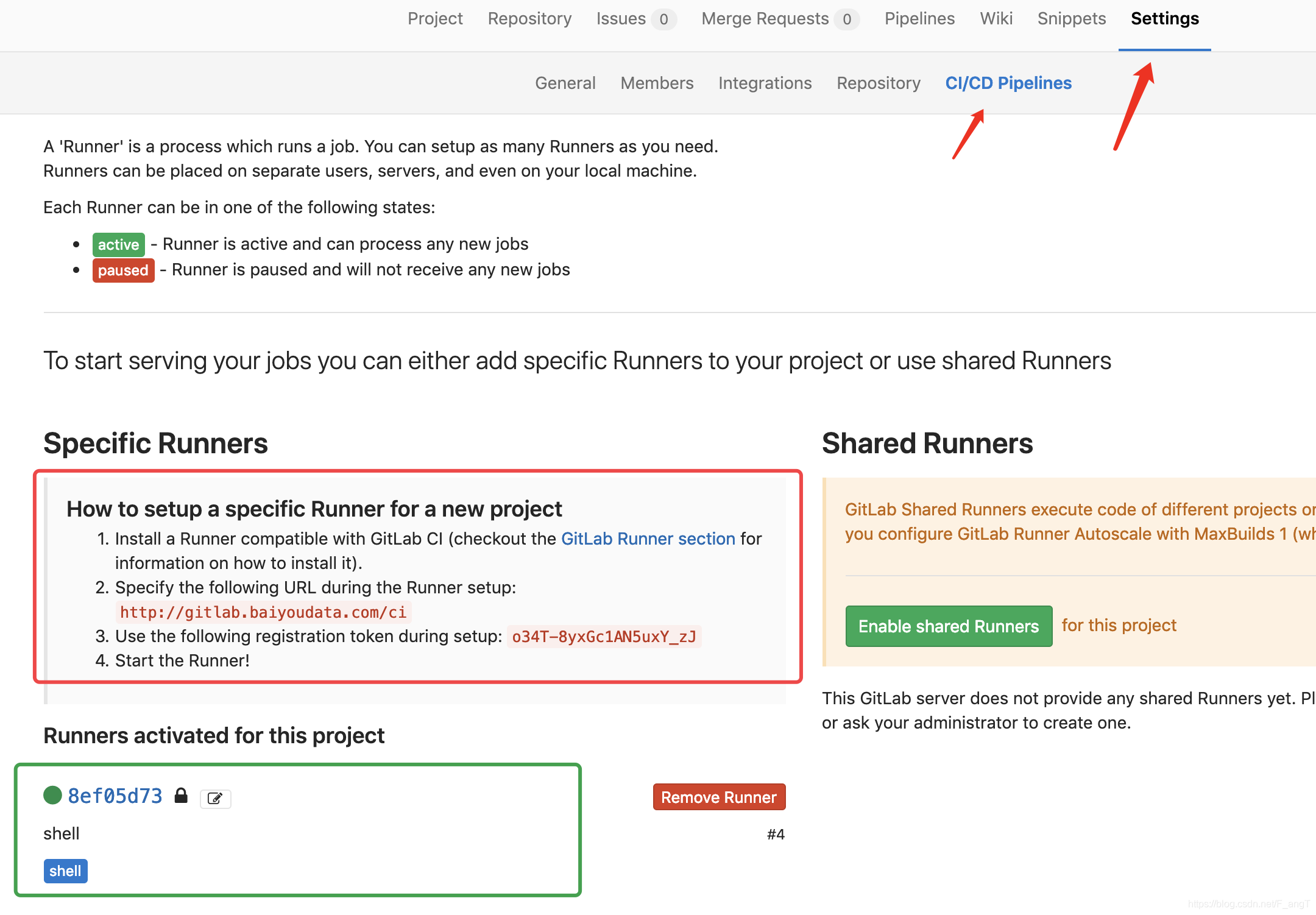Click the Specific Runners heading

click(155, 443)
